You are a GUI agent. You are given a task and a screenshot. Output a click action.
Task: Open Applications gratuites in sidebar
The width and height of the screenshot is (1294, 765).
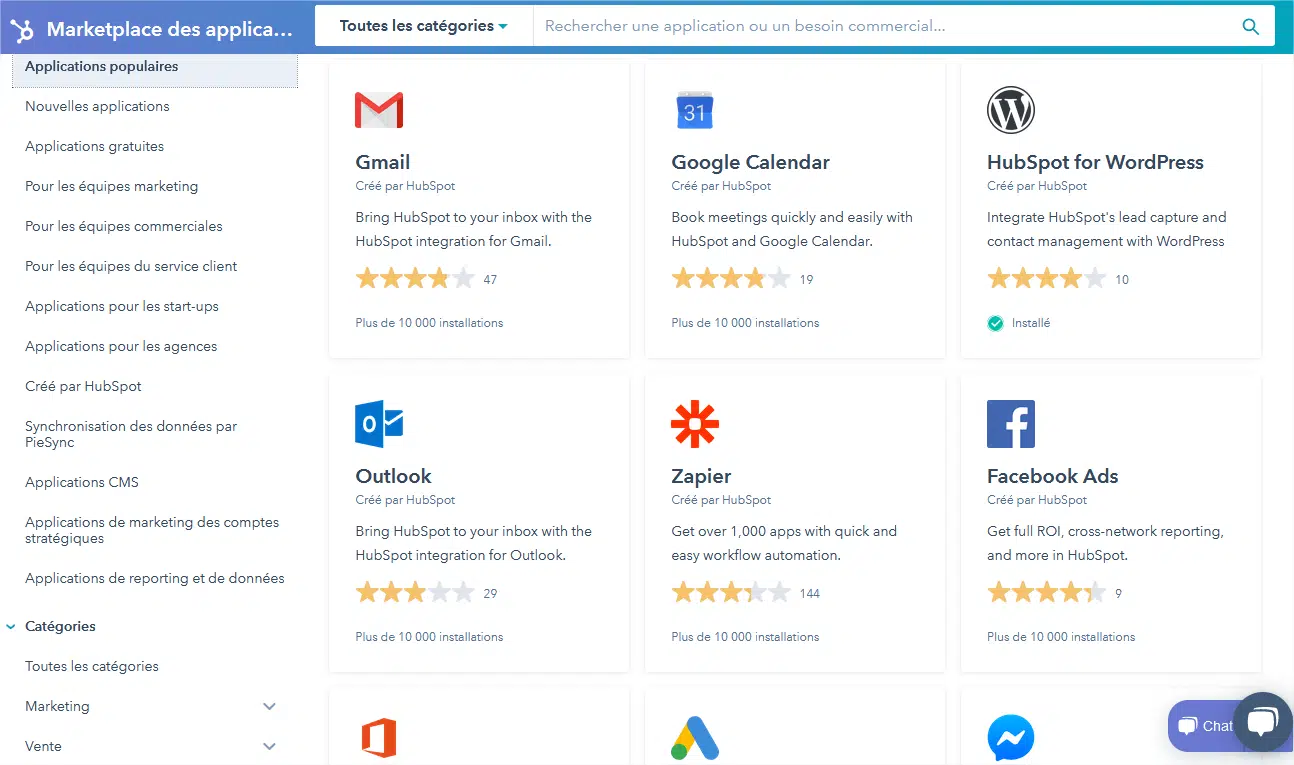(94, 146)
